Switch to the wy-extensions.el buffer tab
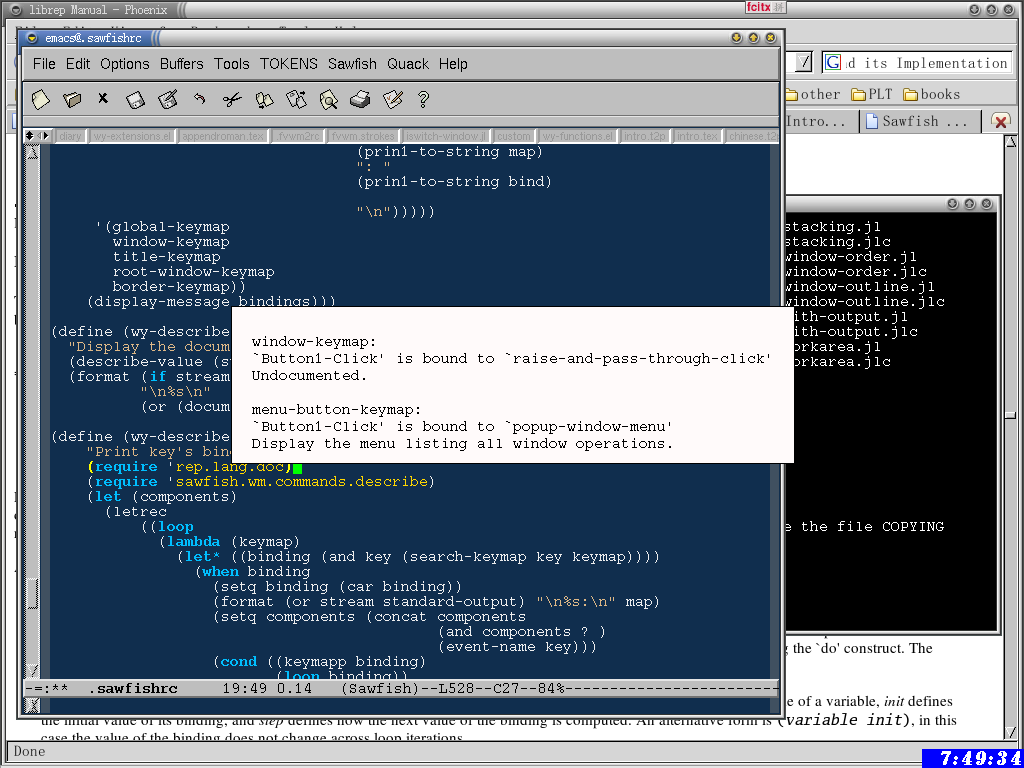1024x768 pixels. pyautogui.click(x=132, y=136)
